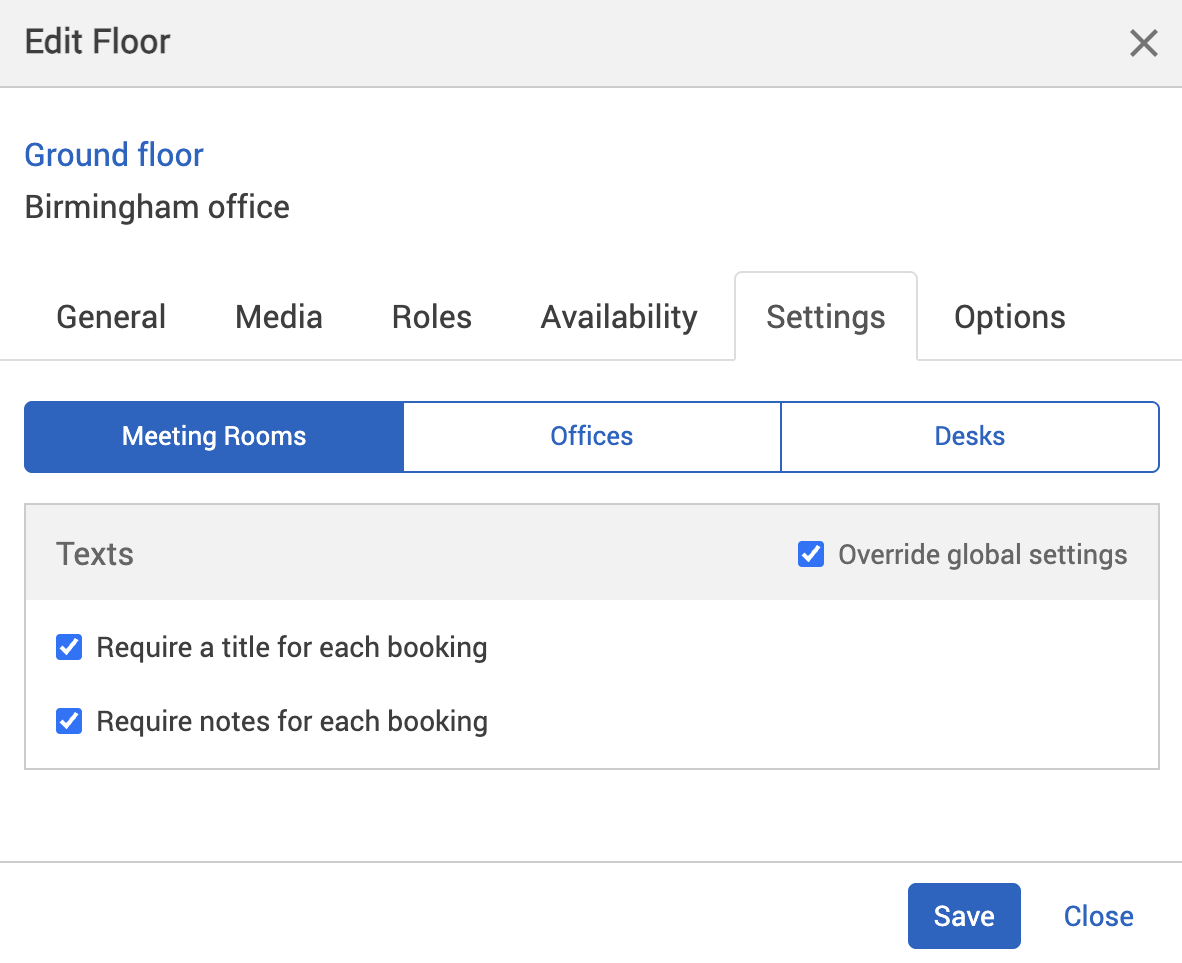Close the dialog with the Close button
The image size is (1182, 963).
[x=1098, y=915]
